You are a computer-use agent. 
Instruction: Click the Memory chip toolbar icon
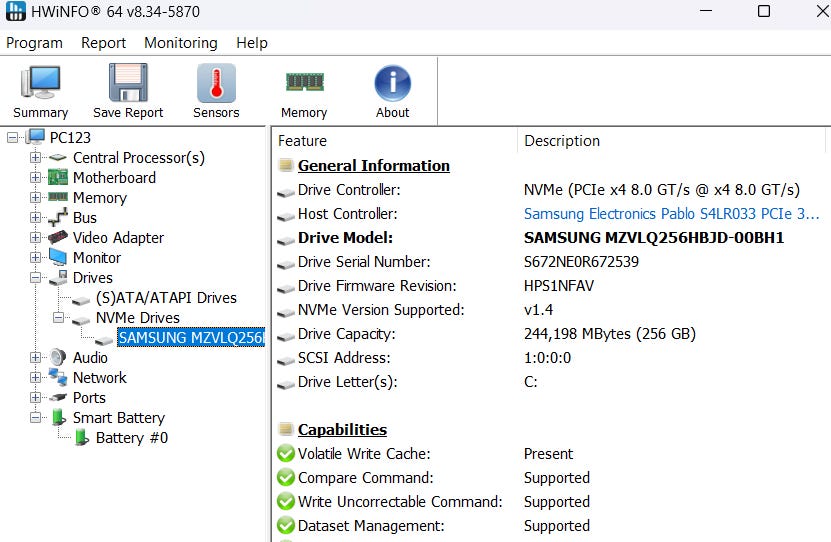click(304, 84)
